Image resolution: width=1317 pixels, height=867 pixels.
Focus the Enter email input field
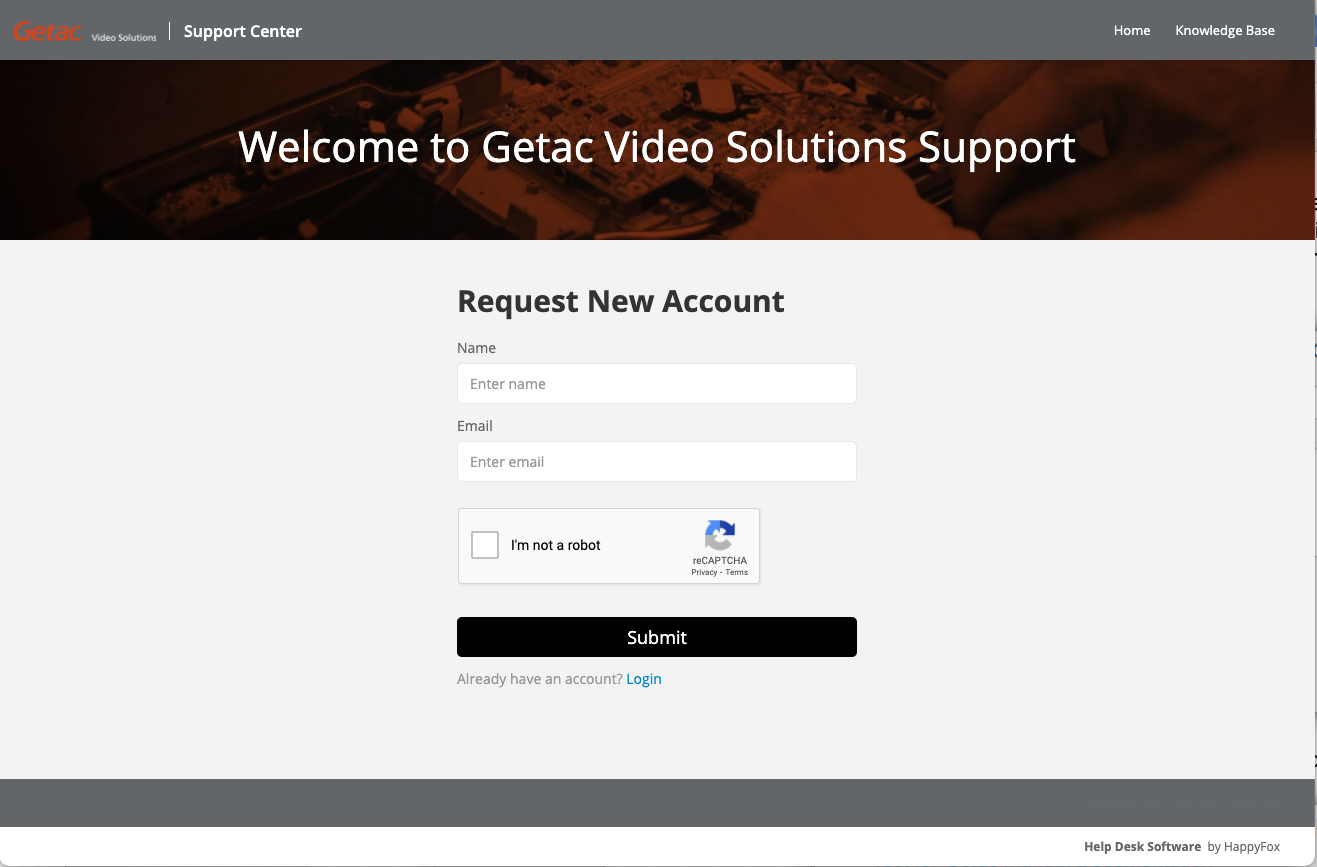click(657, 462)
